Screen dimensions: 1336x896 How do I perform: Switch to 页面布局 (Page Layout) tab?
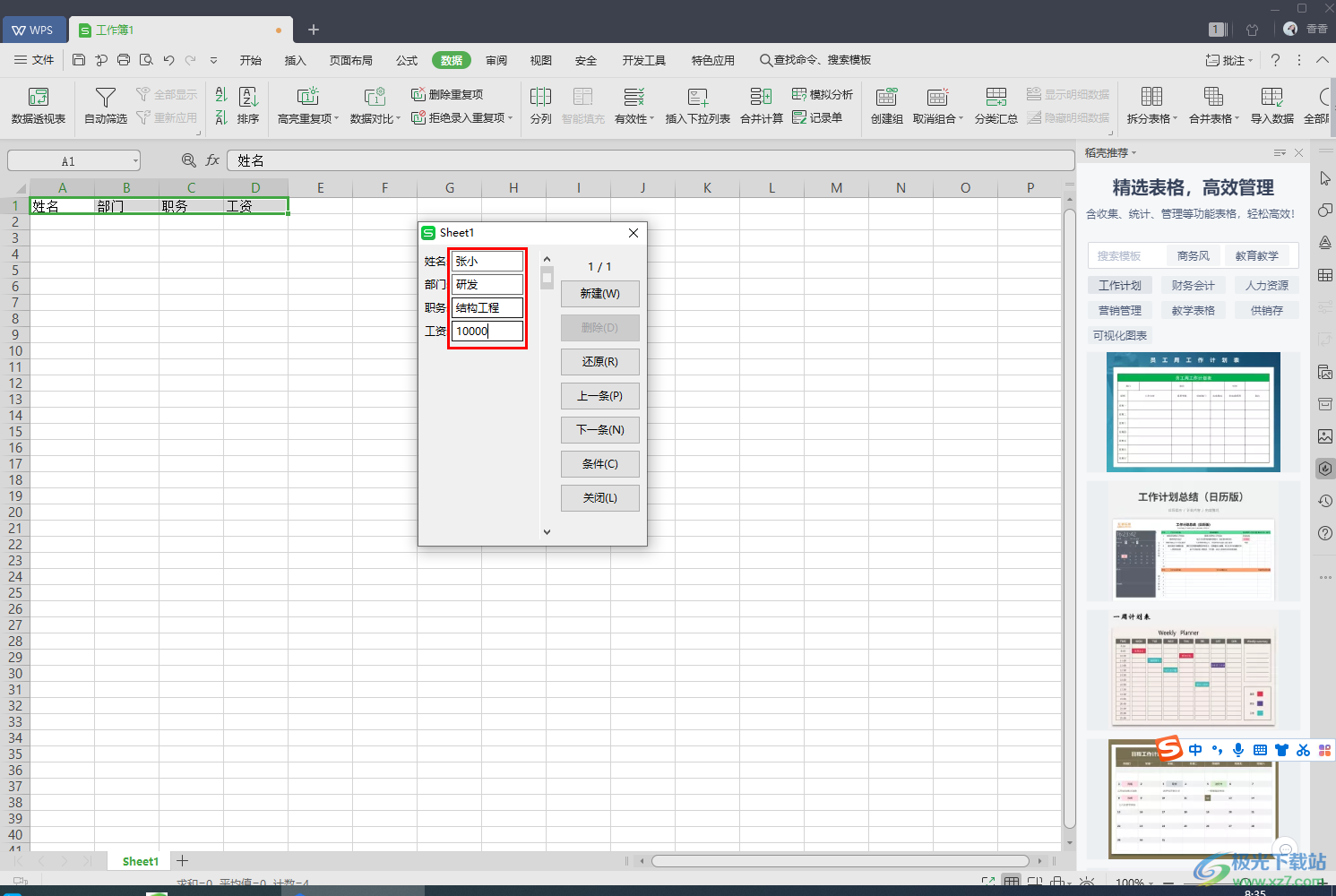tap(351, 60)
